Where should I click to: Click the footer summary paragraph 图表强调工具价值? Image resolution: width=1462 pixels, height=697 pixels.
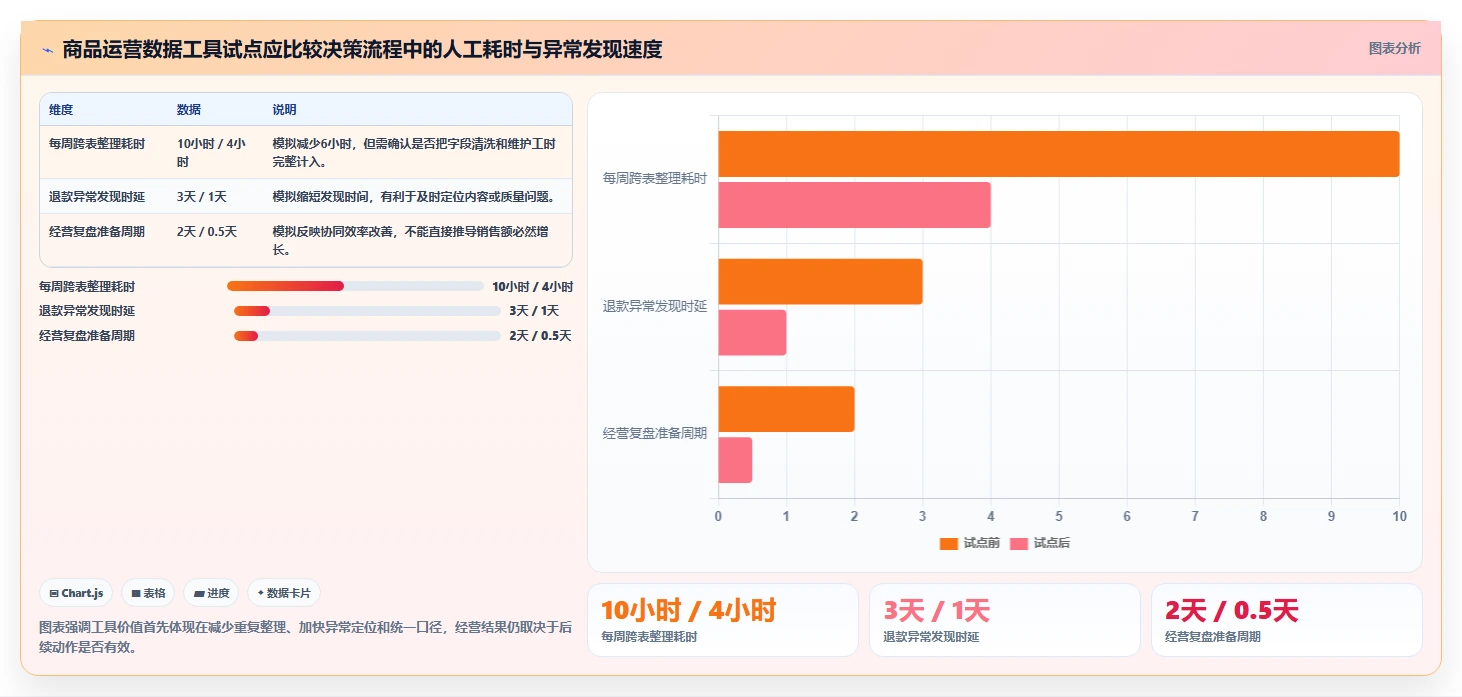306,637
